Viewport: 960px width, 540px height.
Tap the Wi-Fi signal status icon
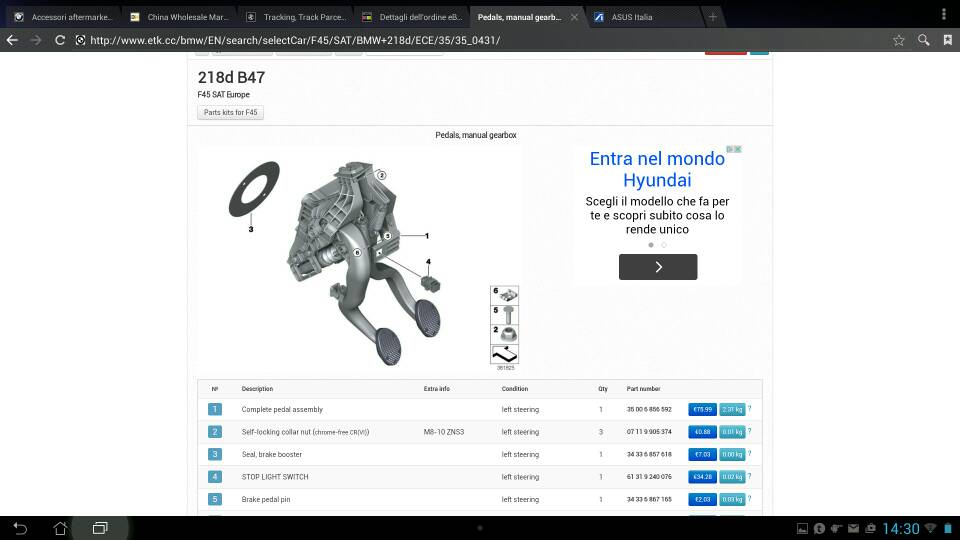tap(931, 528)
